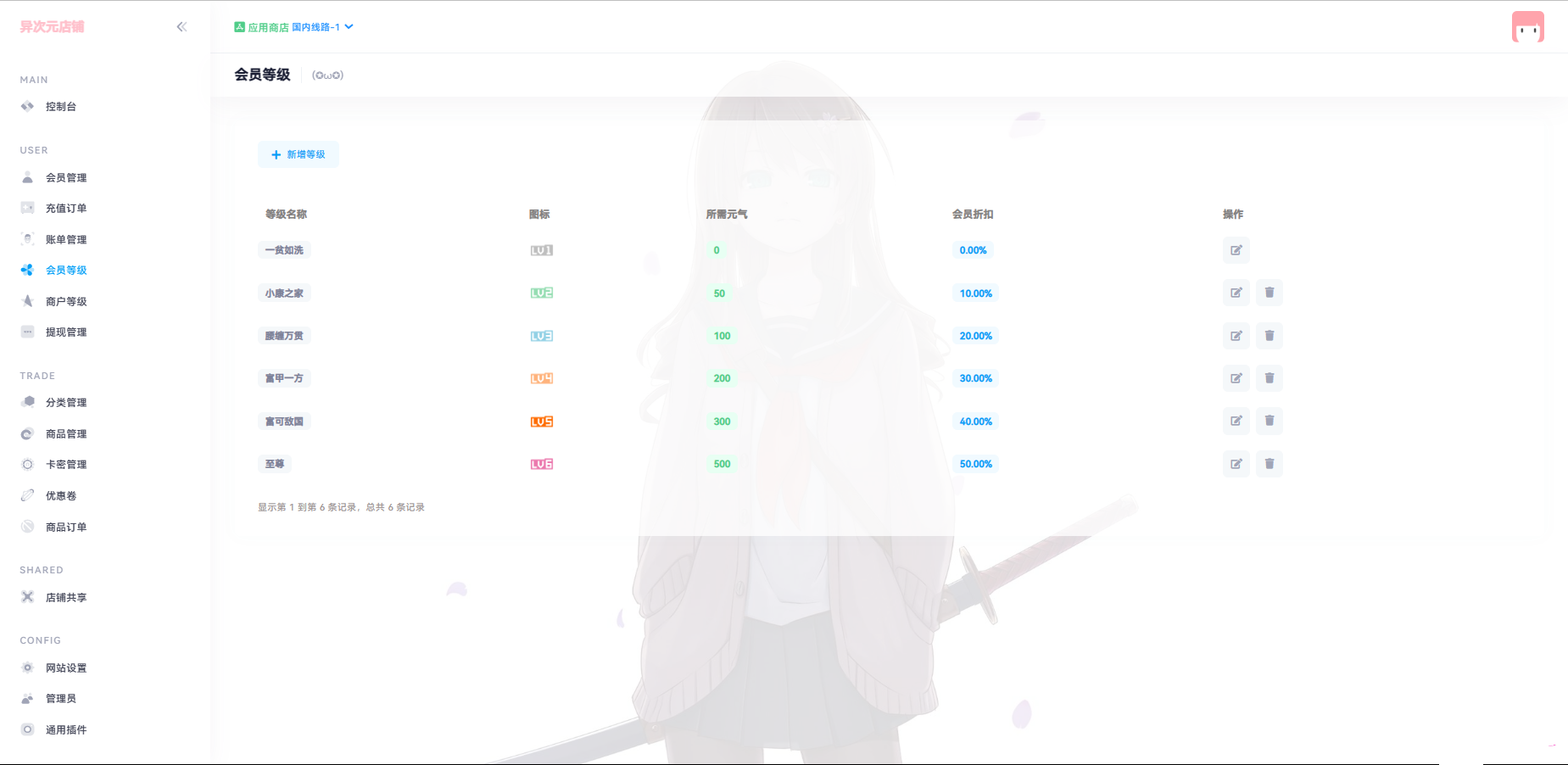
Task: Click the 店铺共享 crossed tools icon
Action: 27,597
